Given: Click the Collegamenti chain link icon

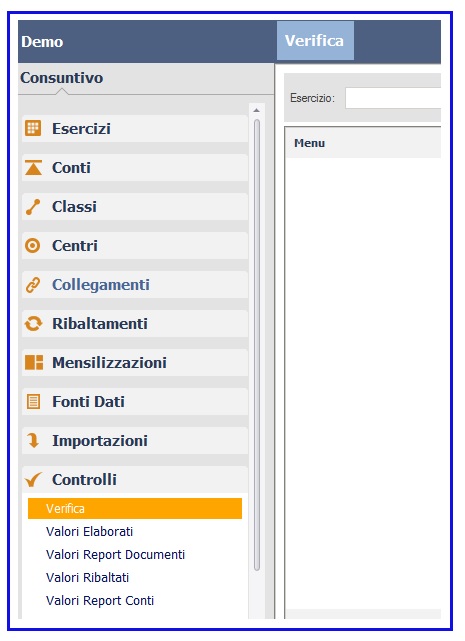Looking at the screenshot, I should 33,285.
